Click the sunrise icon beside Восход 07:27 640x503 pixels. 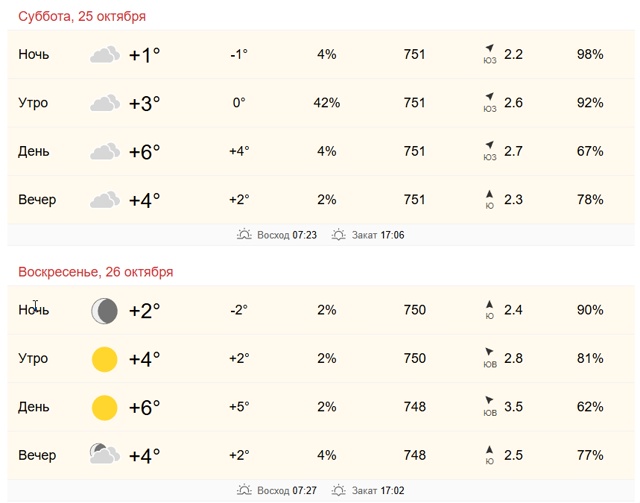(x=245, y=491)
